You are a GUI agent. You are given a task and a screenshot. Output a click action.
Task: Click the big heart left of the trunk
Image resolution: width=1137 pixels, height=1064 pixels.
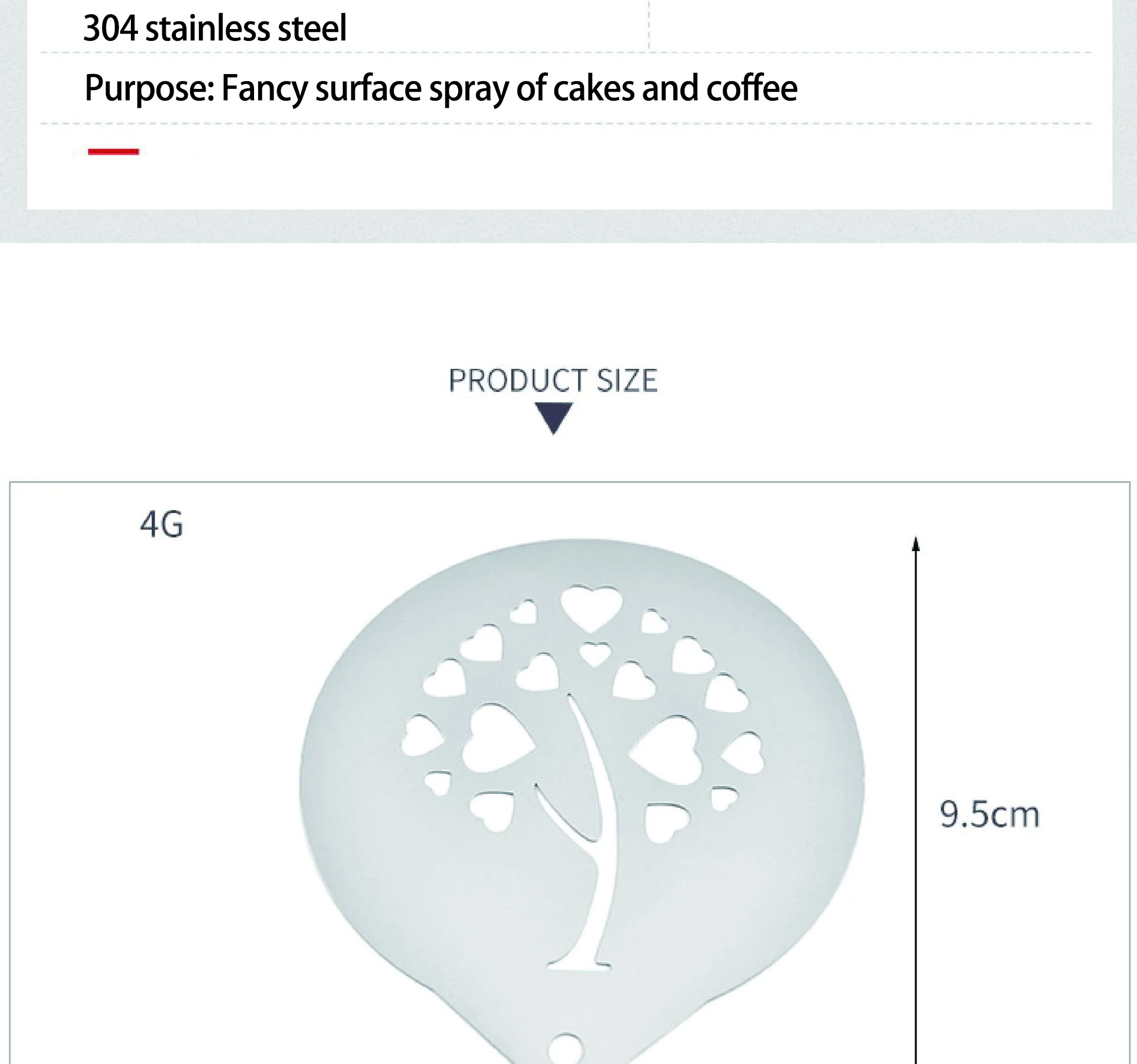click(496, 738)
